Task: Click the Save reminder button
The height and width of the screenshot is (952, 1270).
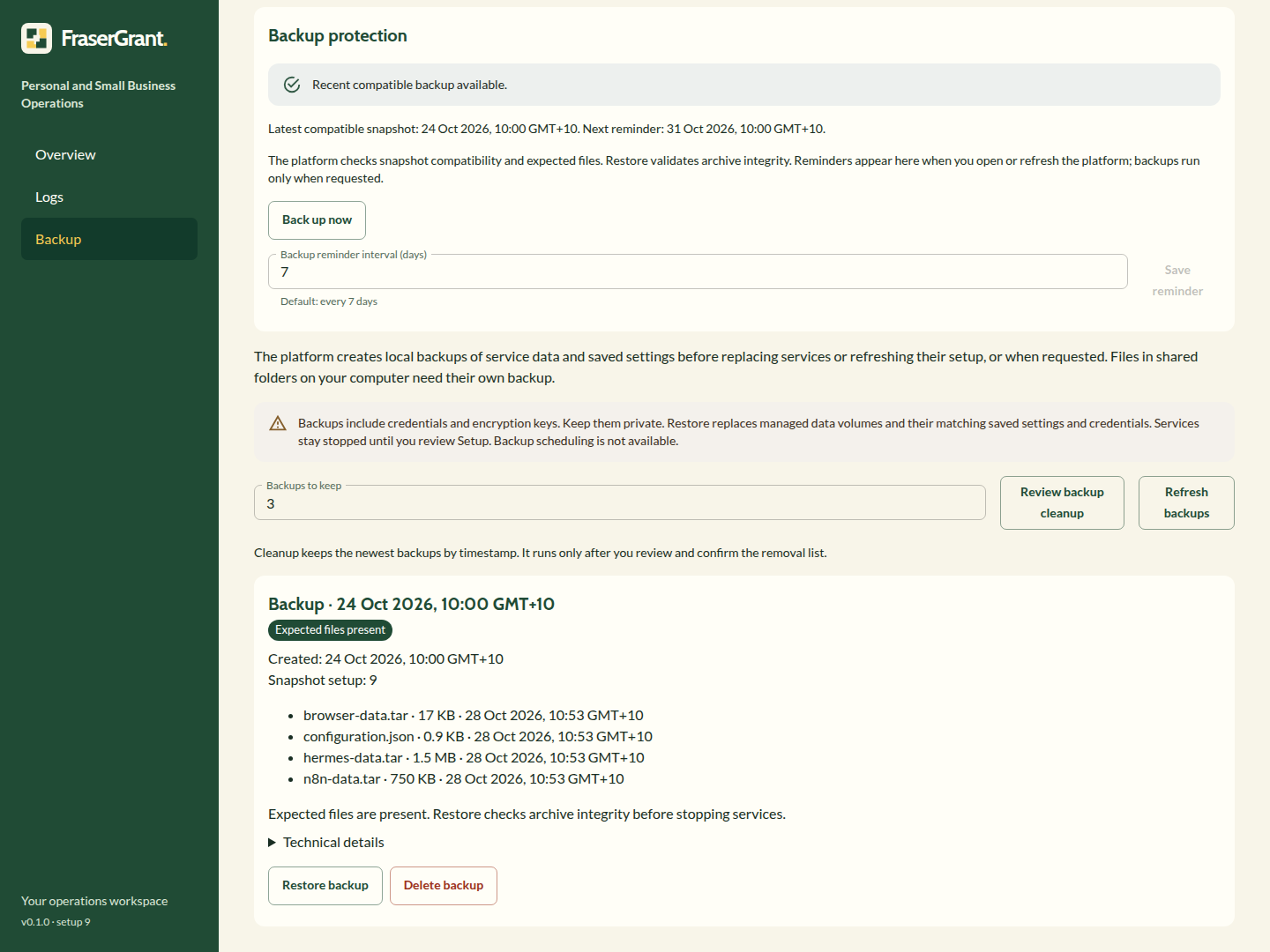Action: coord(1177,280)
